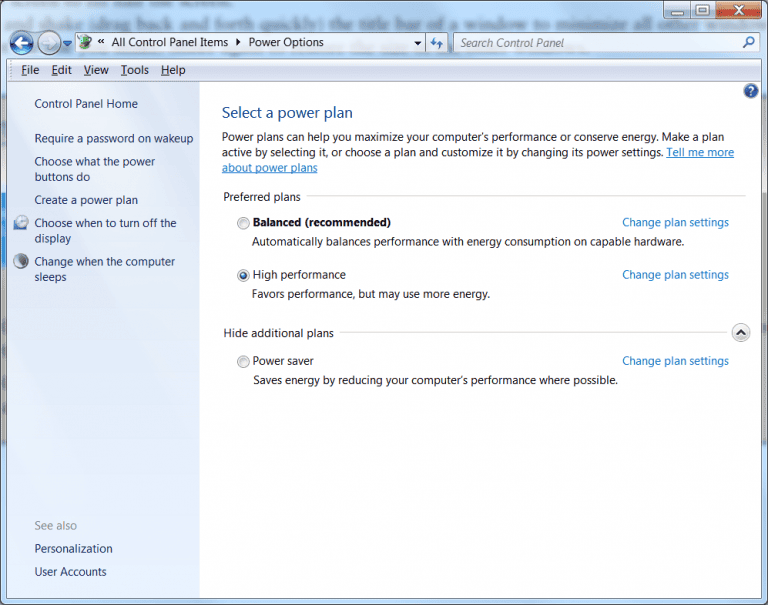Click the double chevron at breadcrumb start
Screen dimensions: 768x605
click(101, 42)
